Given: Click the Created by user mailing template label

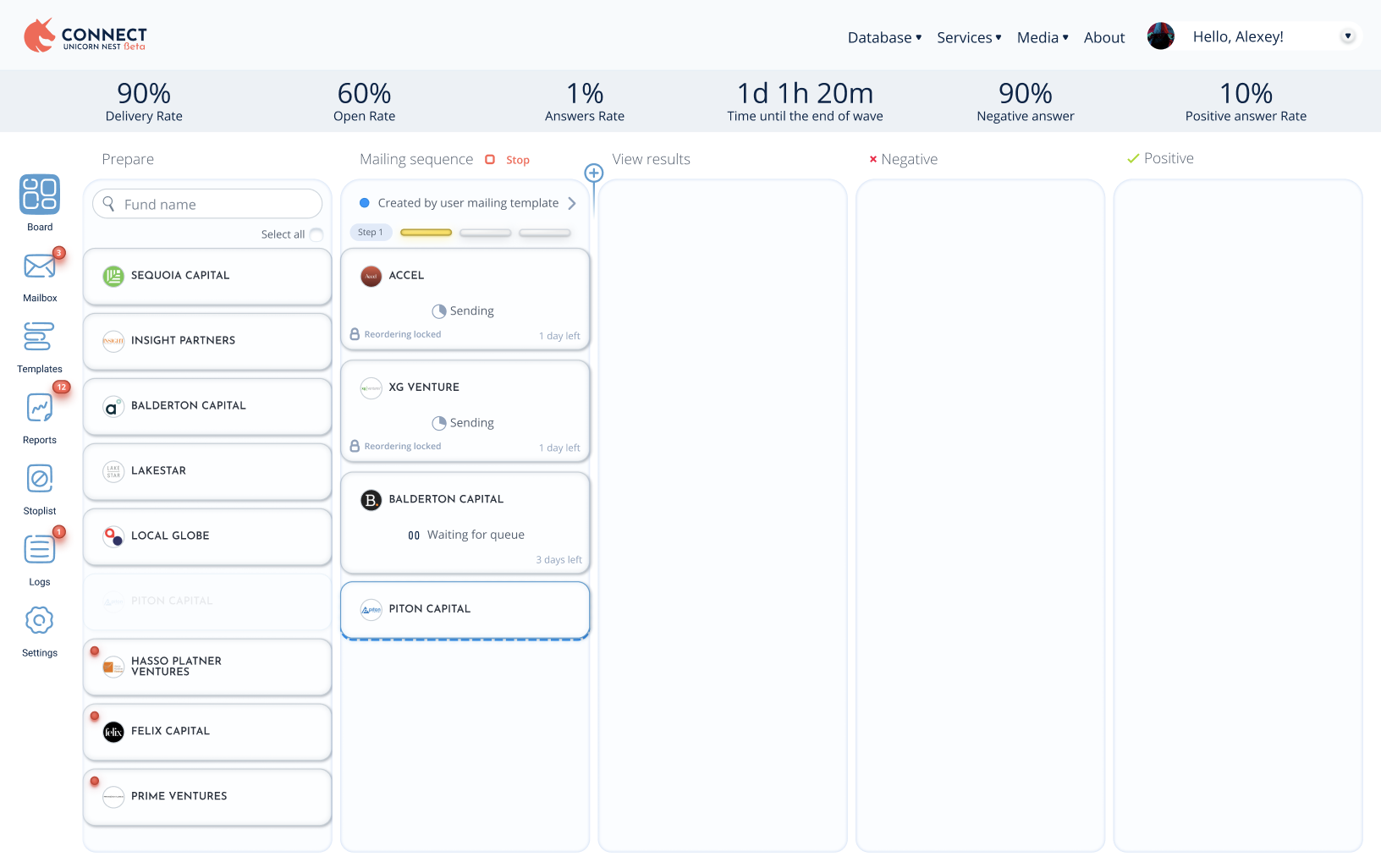Looking at the screenshot, I should tap(468, 203).
